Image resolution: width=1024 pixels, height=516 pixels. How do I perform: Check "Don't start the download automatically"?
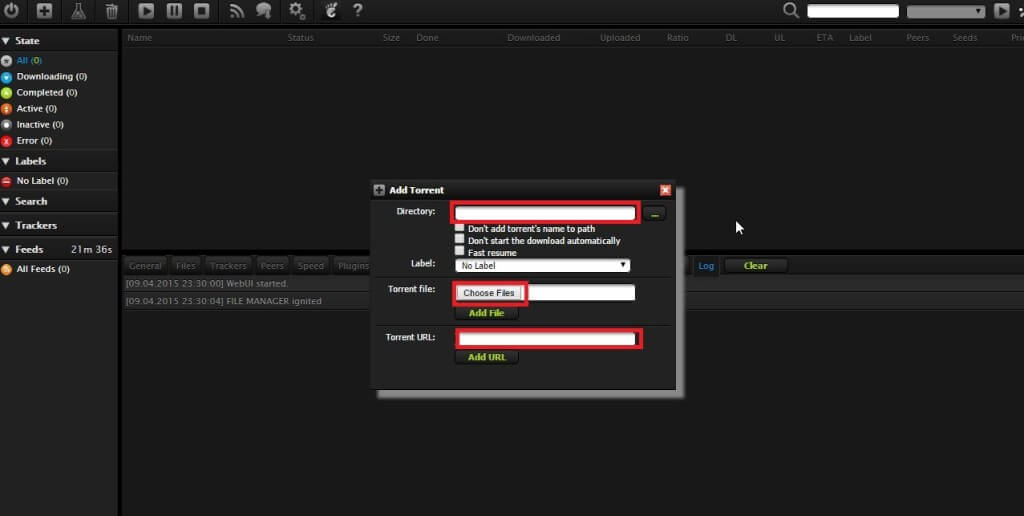(460, 240)
